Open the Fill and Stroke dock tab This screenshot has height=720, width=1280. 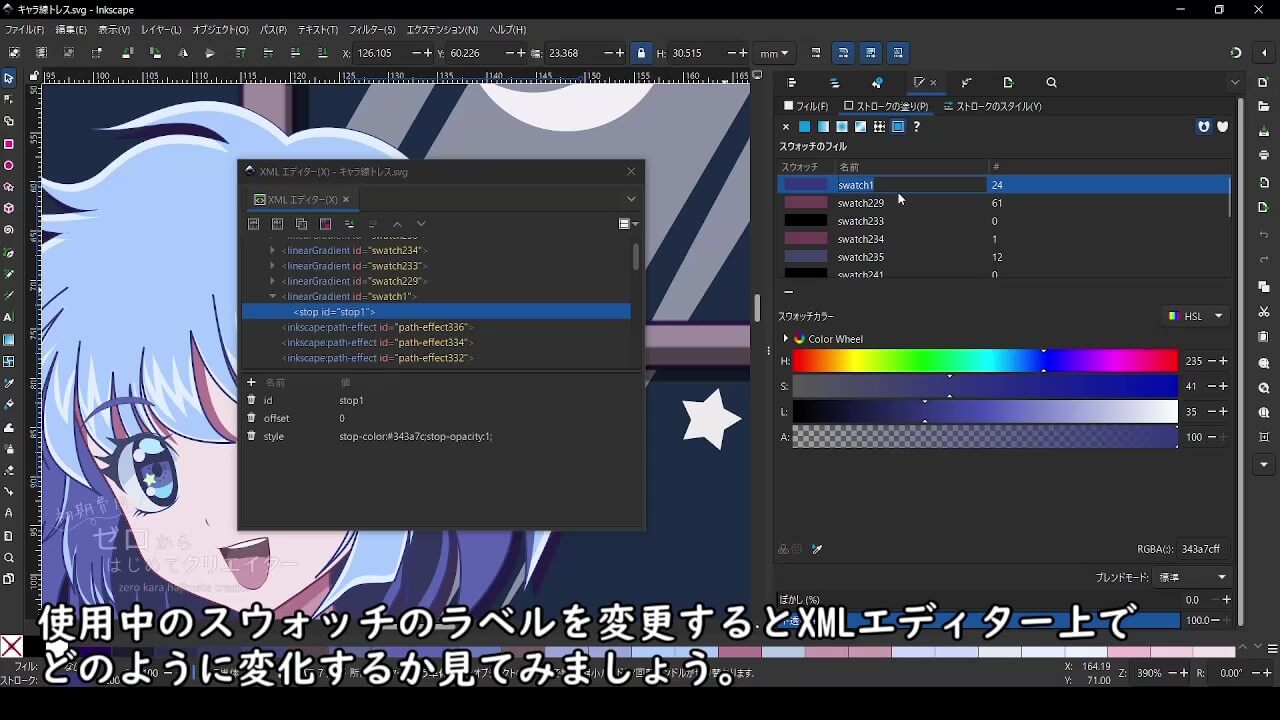(x=919, y=83)
